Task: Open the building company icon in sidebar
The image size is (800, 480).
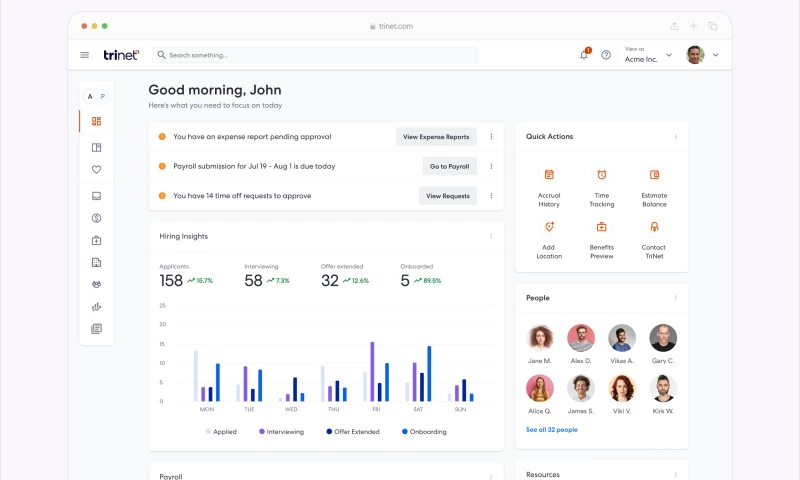Action: tap(96, 262)
